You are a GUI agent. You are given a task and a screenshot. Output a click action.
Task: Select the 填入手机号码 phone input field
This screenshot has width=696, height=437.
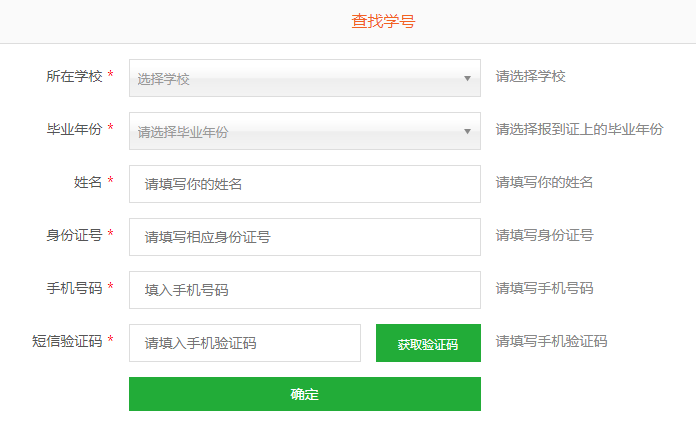click(304, 290)
